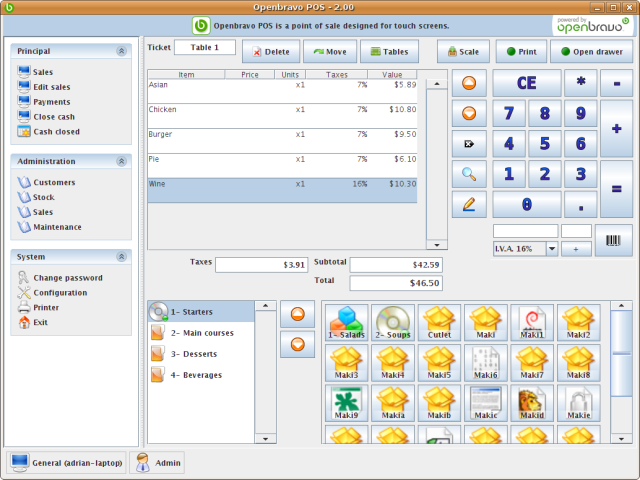Open Sales in the Principal panel
This screenshot has height=480, width=640.
click(36, 72)
